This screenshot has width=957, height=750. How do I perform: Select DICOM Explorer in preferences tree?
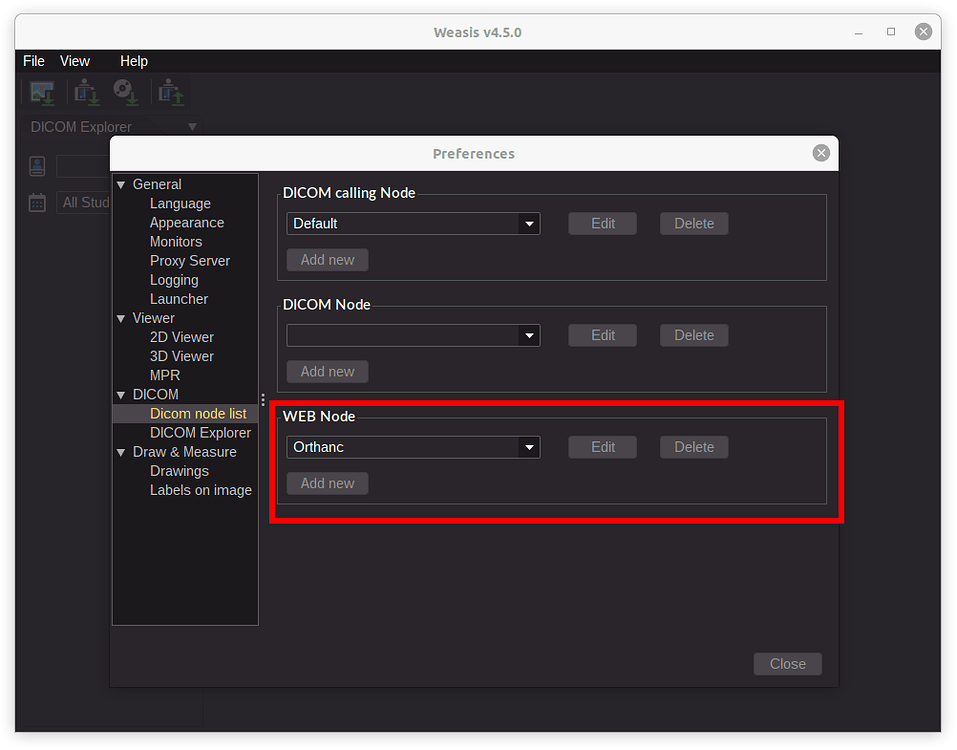pos(200,433)
